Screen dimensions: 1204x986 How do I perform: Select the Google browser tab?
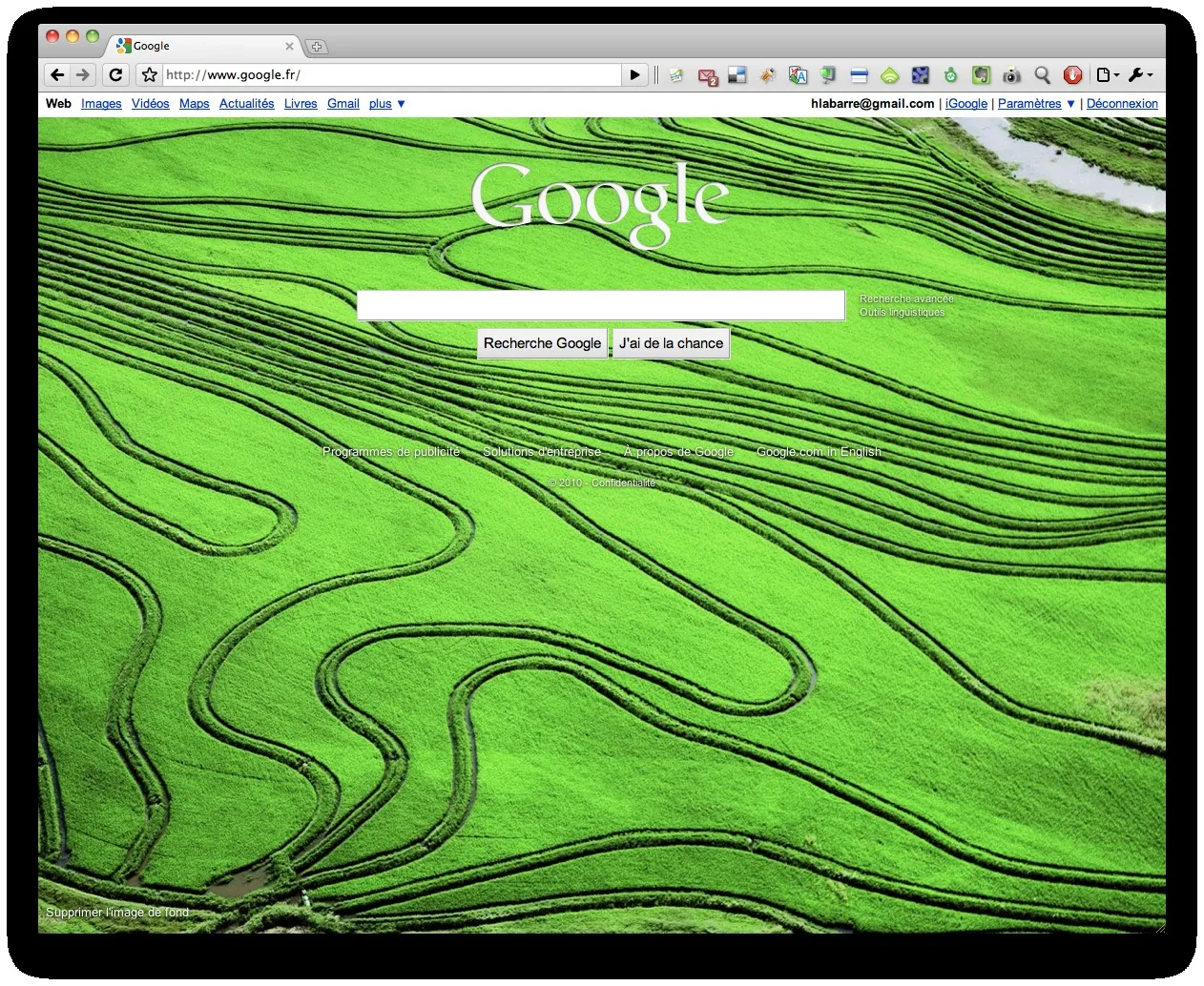pyautogui.click(x=205, y=46)
